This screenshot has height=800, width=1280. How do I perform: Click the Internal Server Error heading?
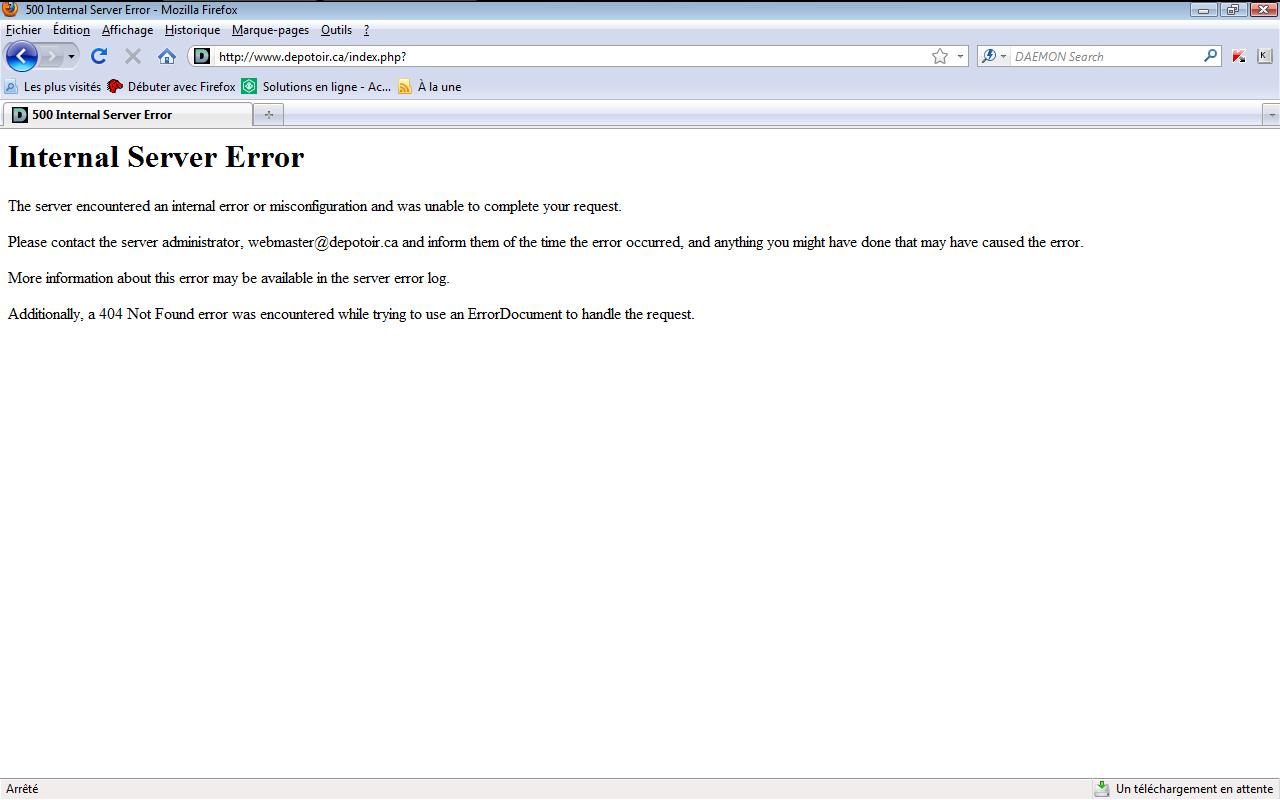(156, 157)
